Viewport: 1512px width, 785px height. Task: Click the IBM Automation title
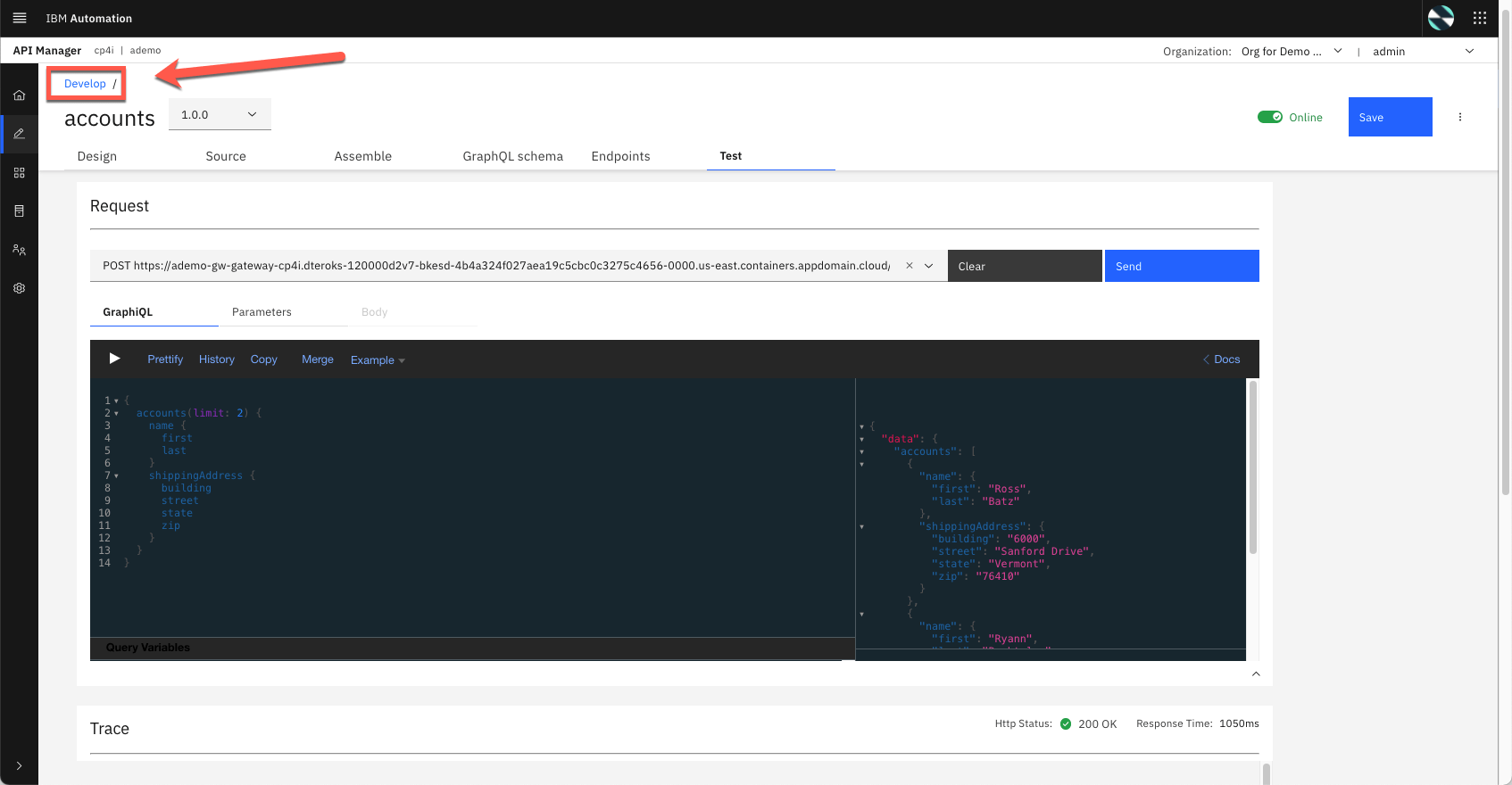pos(89,18)
